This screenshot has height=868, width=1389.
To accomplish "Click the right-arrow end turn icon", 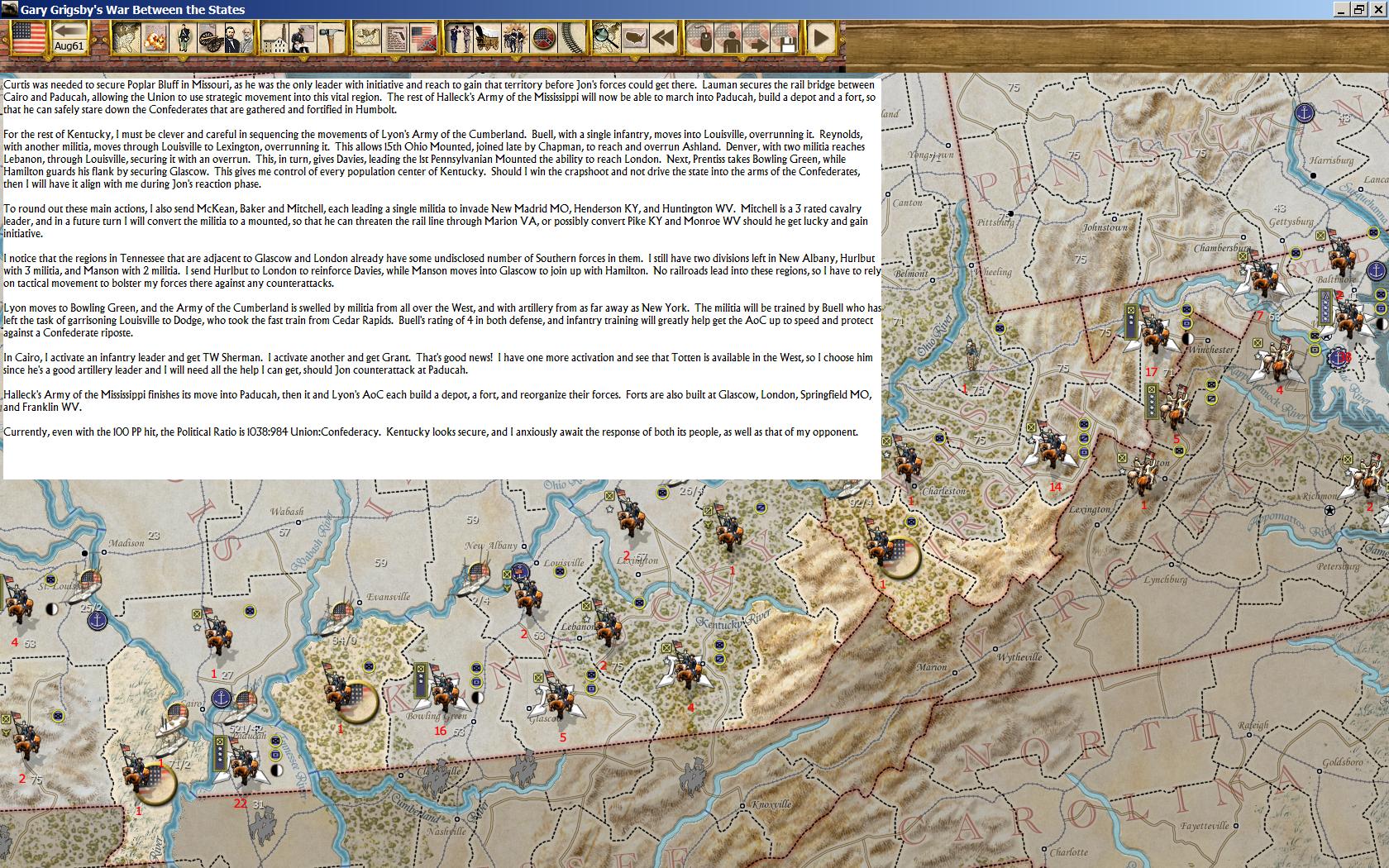I will click(757, 37).
